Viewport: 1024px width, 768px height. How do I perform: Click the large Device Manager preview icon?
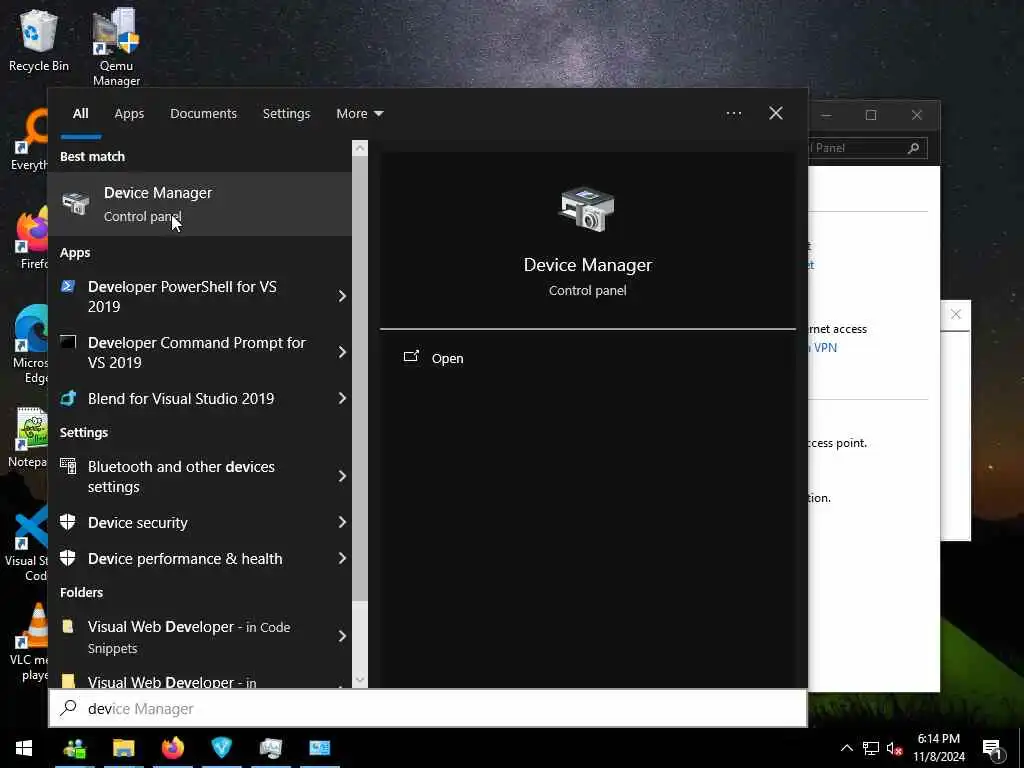(x=586, y=209)
